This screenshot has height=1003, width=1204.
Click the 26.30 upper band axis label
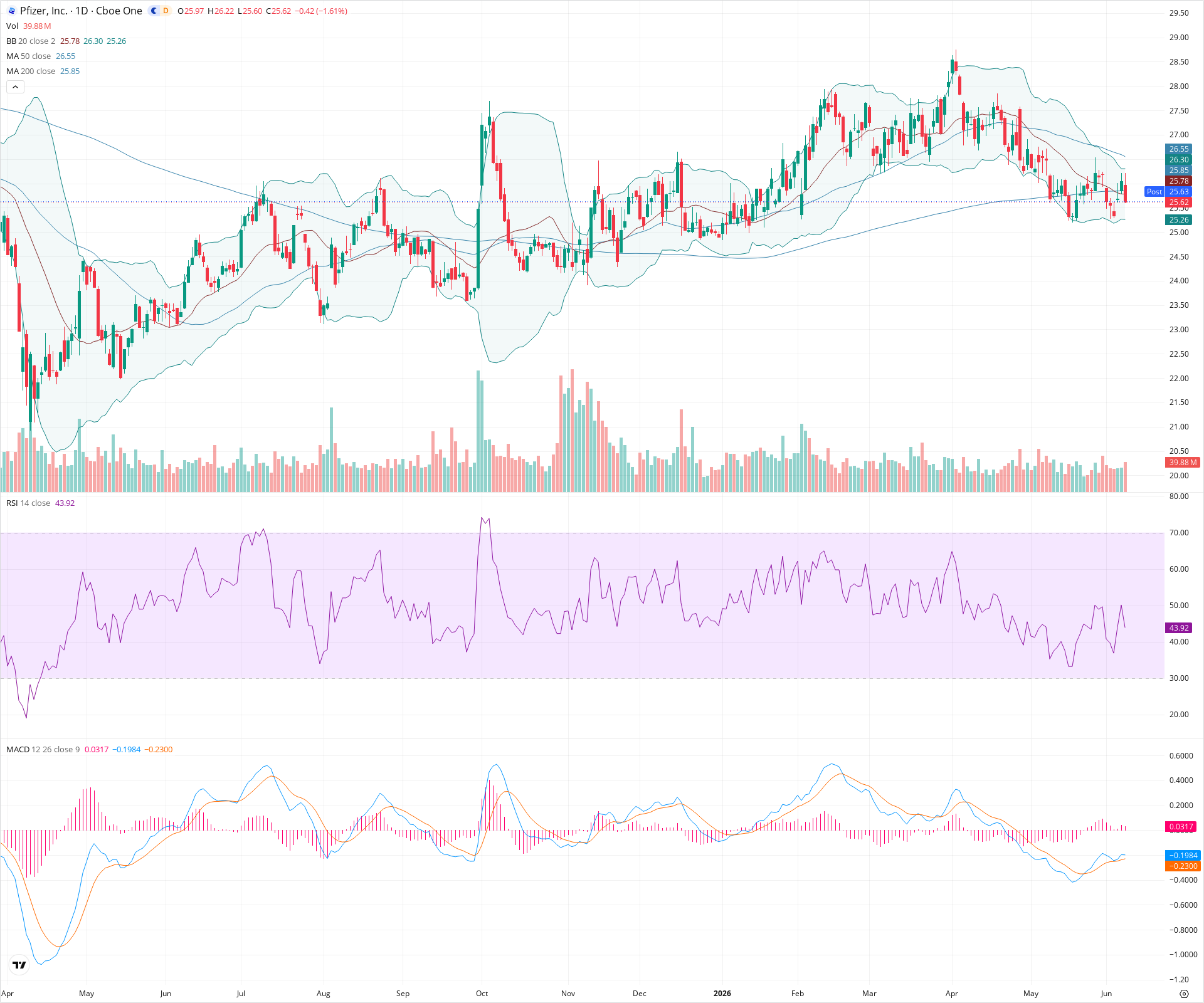click(x=1179, y=160)
